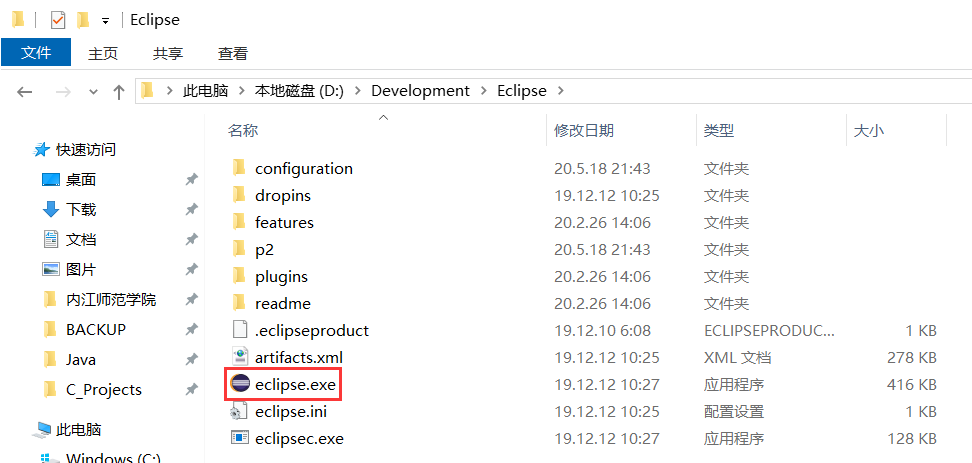This screenshot has width=972, height=463.
Task: Select the configuration folder icon
Action: pyautogui.click(x=239, y=168)
